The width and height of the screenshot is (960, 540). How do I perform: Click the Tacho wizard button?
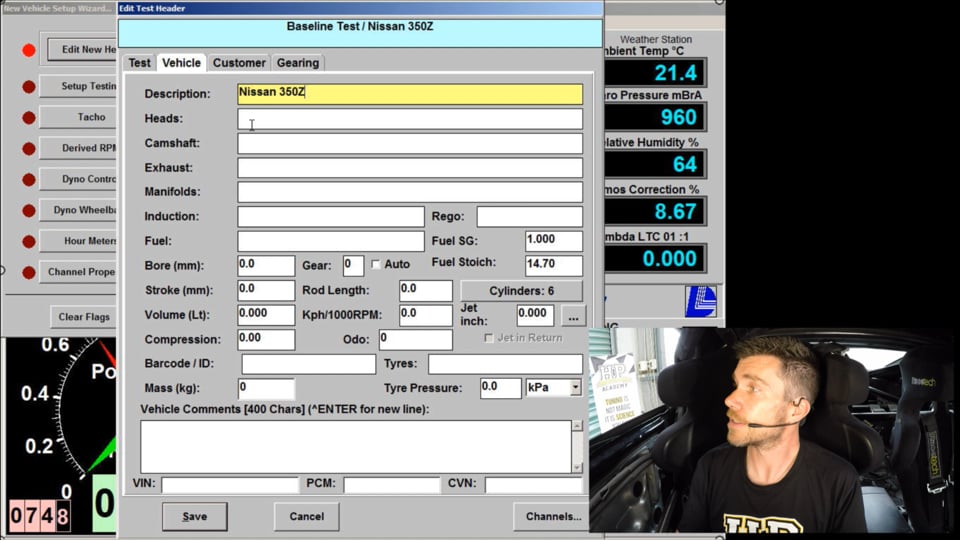click(78, 117)
